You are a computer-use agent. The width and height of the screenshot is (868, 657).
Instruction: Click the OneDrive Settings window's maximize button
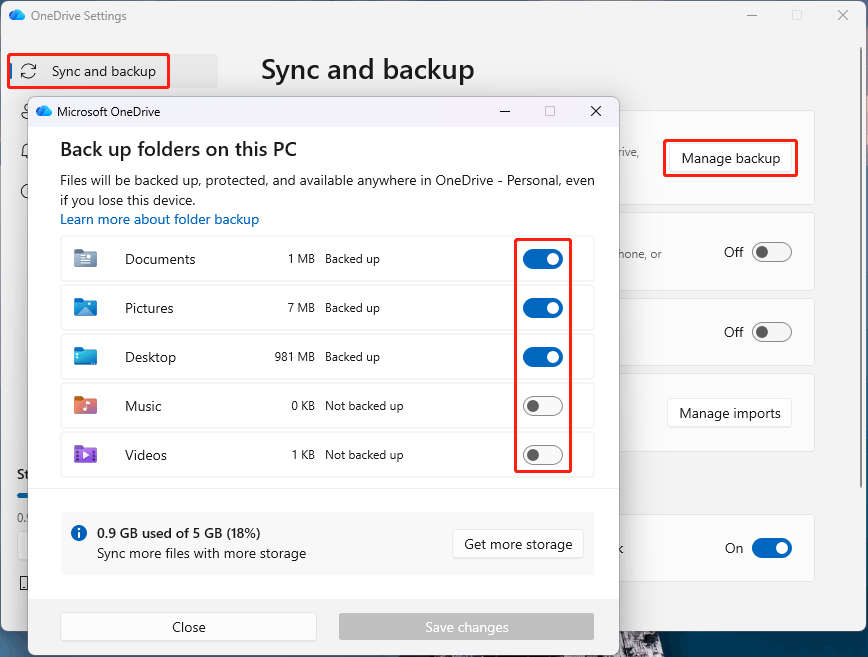(x=797, y=15)
